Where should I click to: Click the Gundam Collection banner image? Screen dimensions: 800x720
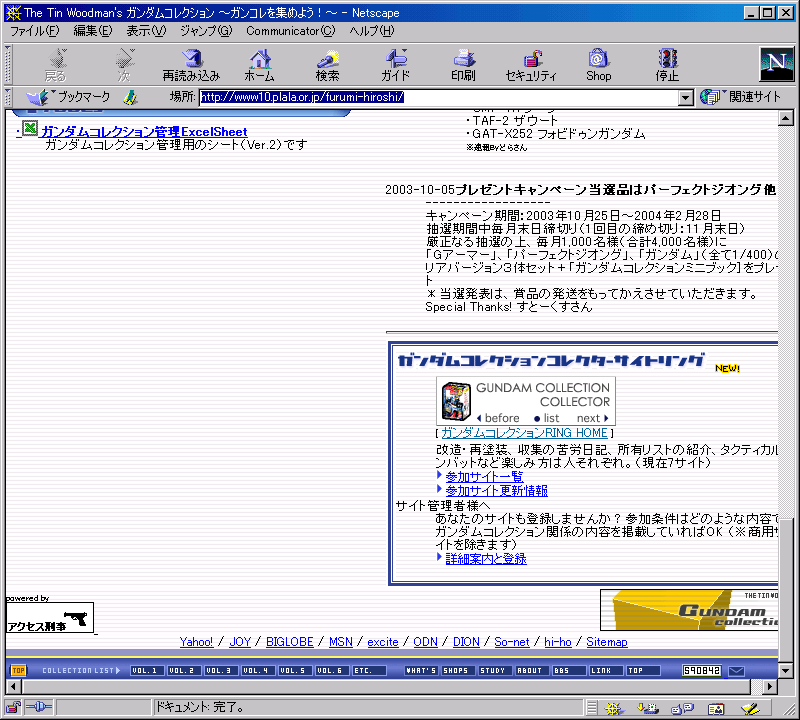tap(689, 610)
